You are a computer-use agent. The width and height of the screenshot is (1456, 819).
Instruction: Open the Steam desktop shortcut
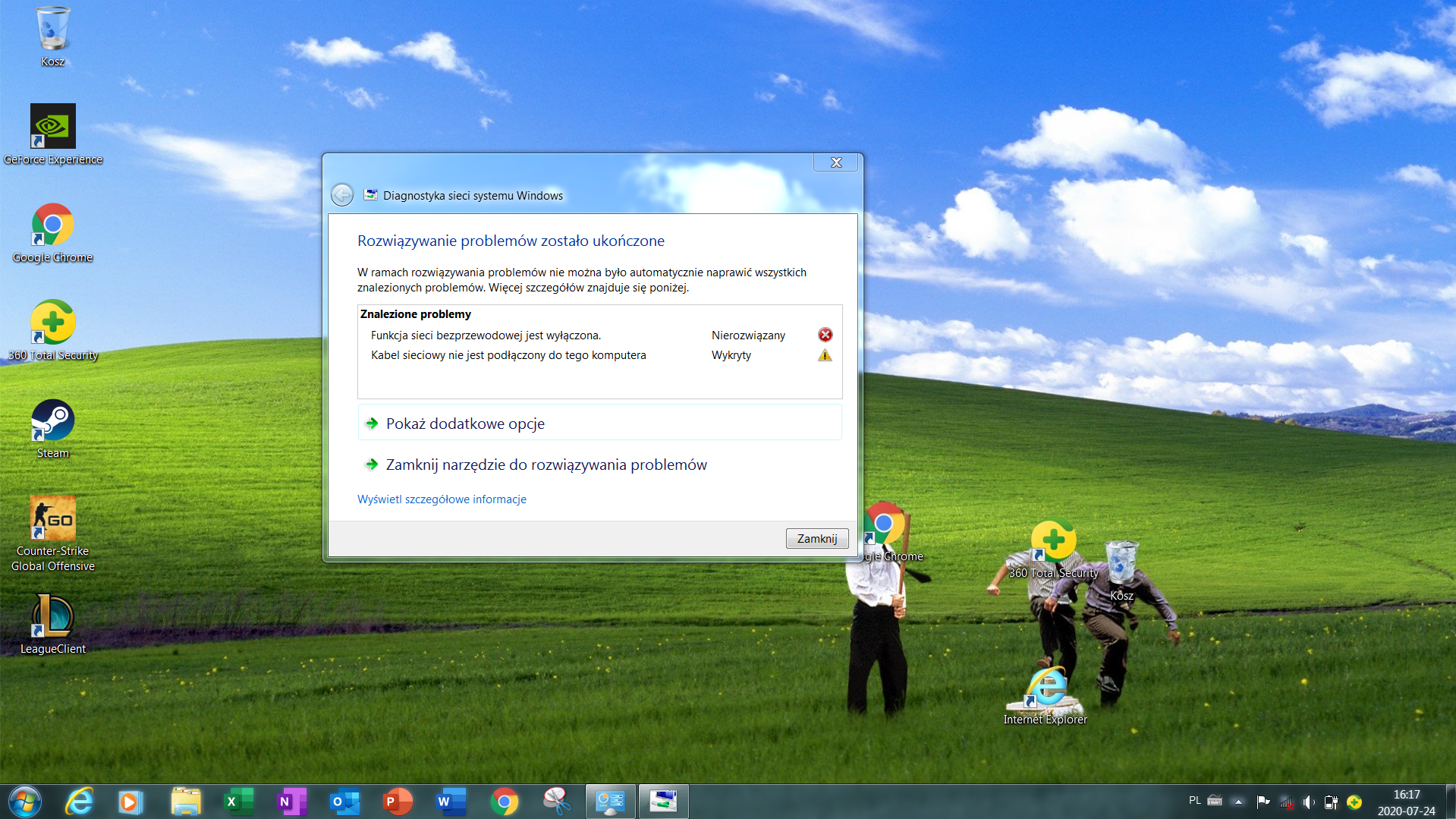tap(52, 429)
